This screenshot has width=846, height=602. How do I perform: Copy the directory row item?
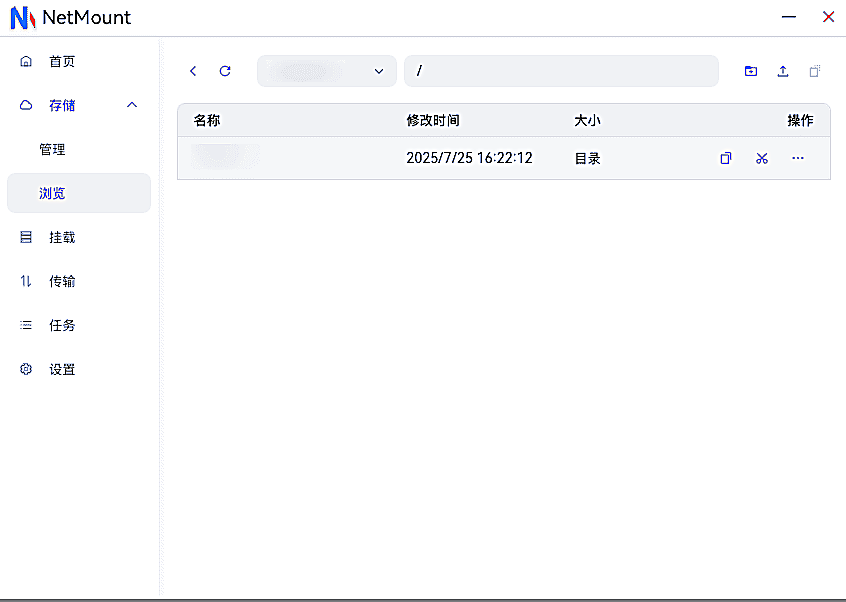click(726, 158)
